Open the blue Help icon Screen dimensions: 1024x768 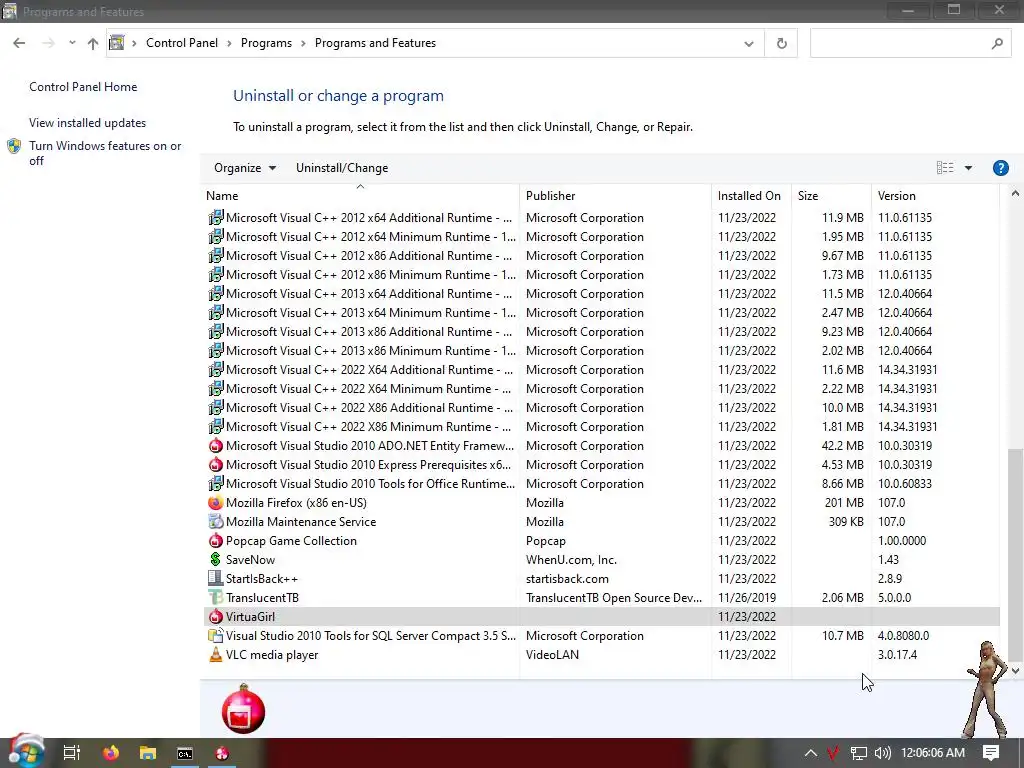pos(1000,168)
